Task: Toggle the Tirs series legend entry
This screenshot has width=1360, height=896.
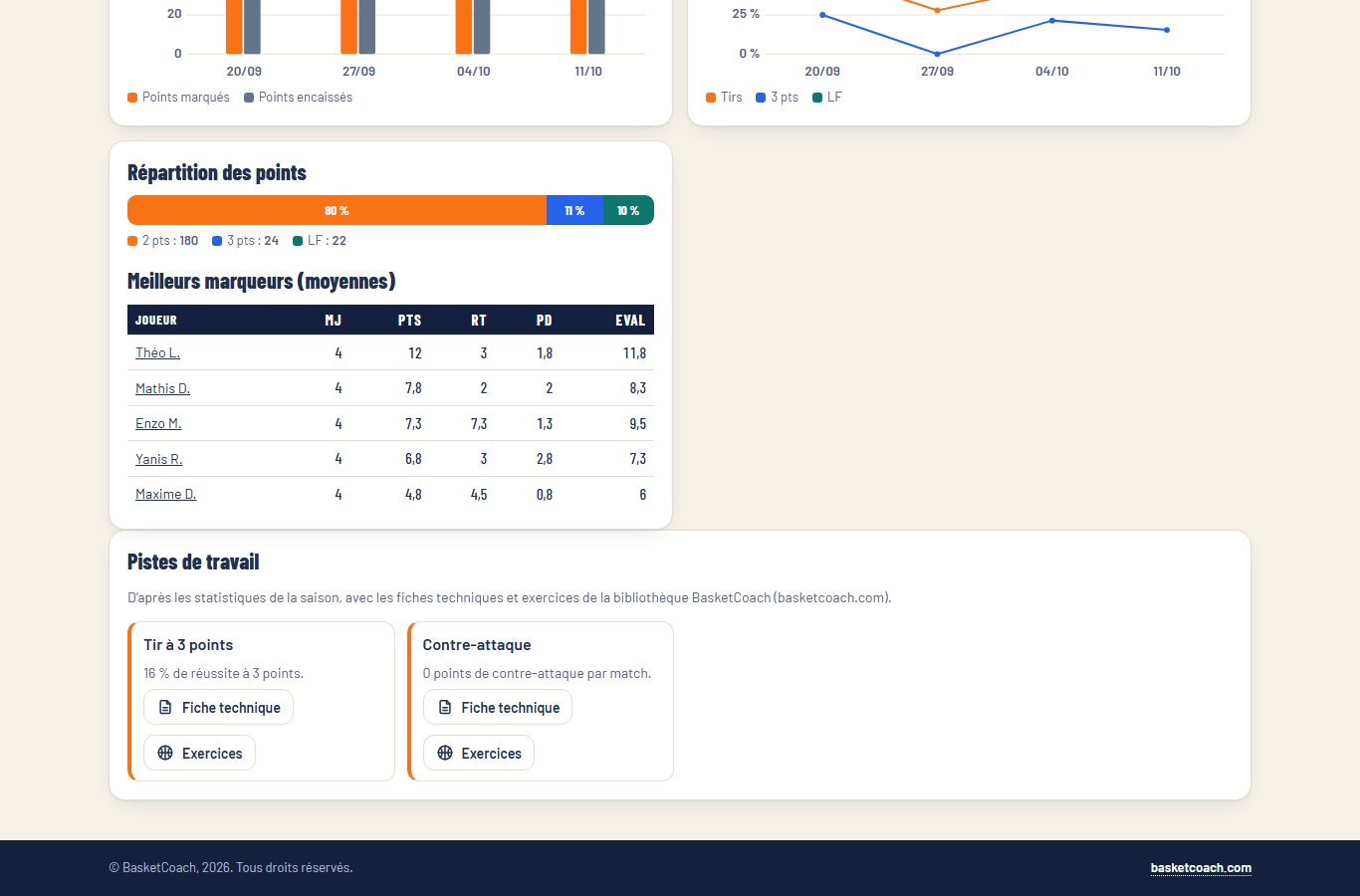Action: tap(724, 98)
